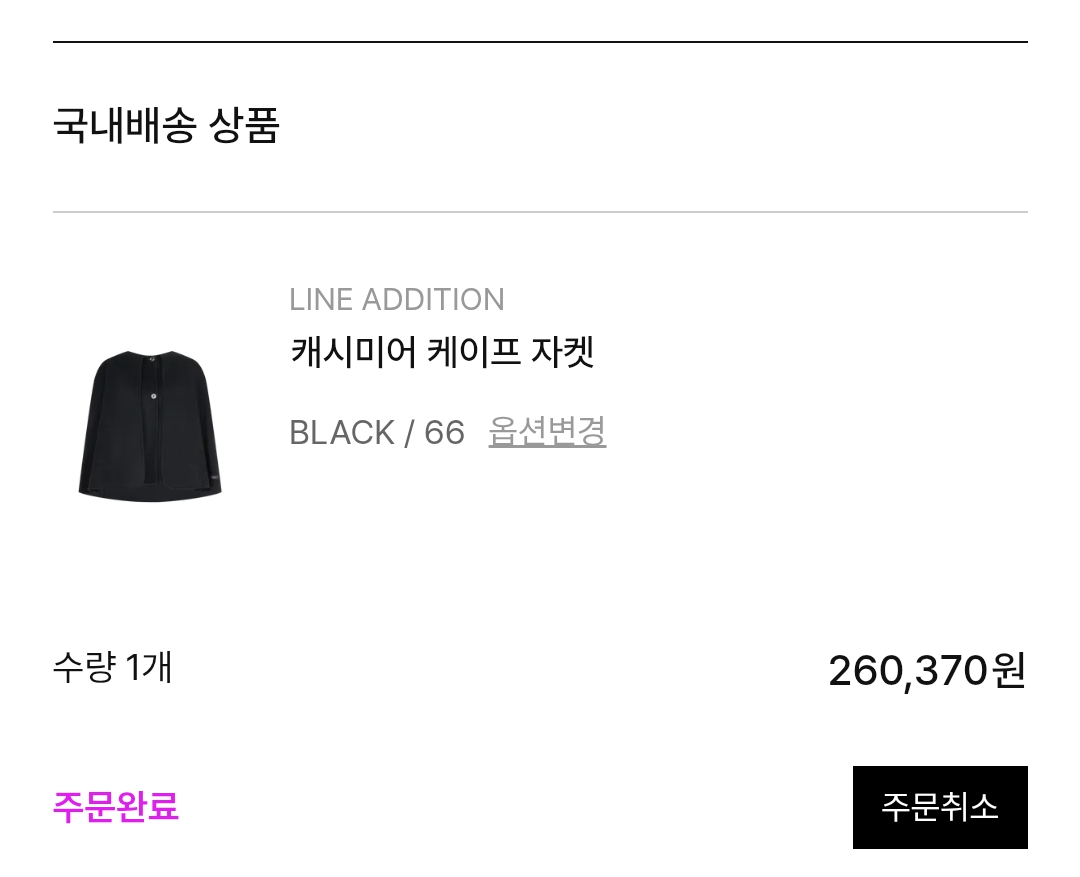Image resolution: width=1080 pixels, height=877 pixels.
Task: Select the LINE ADDITION brand name
Action: (396, 300)
